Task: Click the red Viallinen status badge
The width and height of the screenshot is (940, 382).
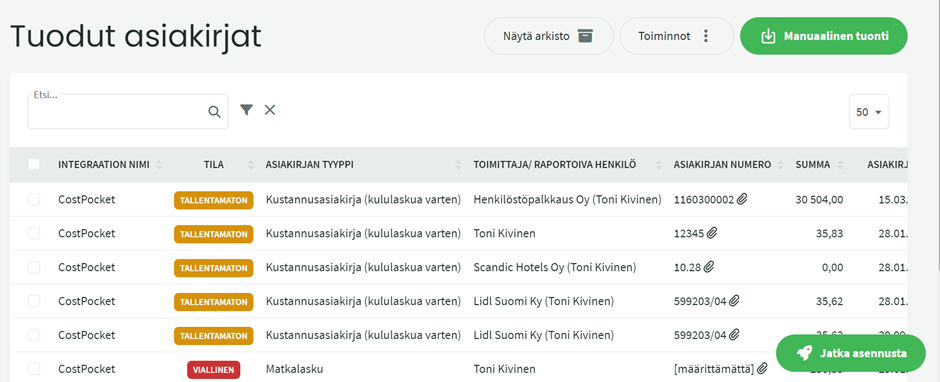Action: [x=214, y=369]
